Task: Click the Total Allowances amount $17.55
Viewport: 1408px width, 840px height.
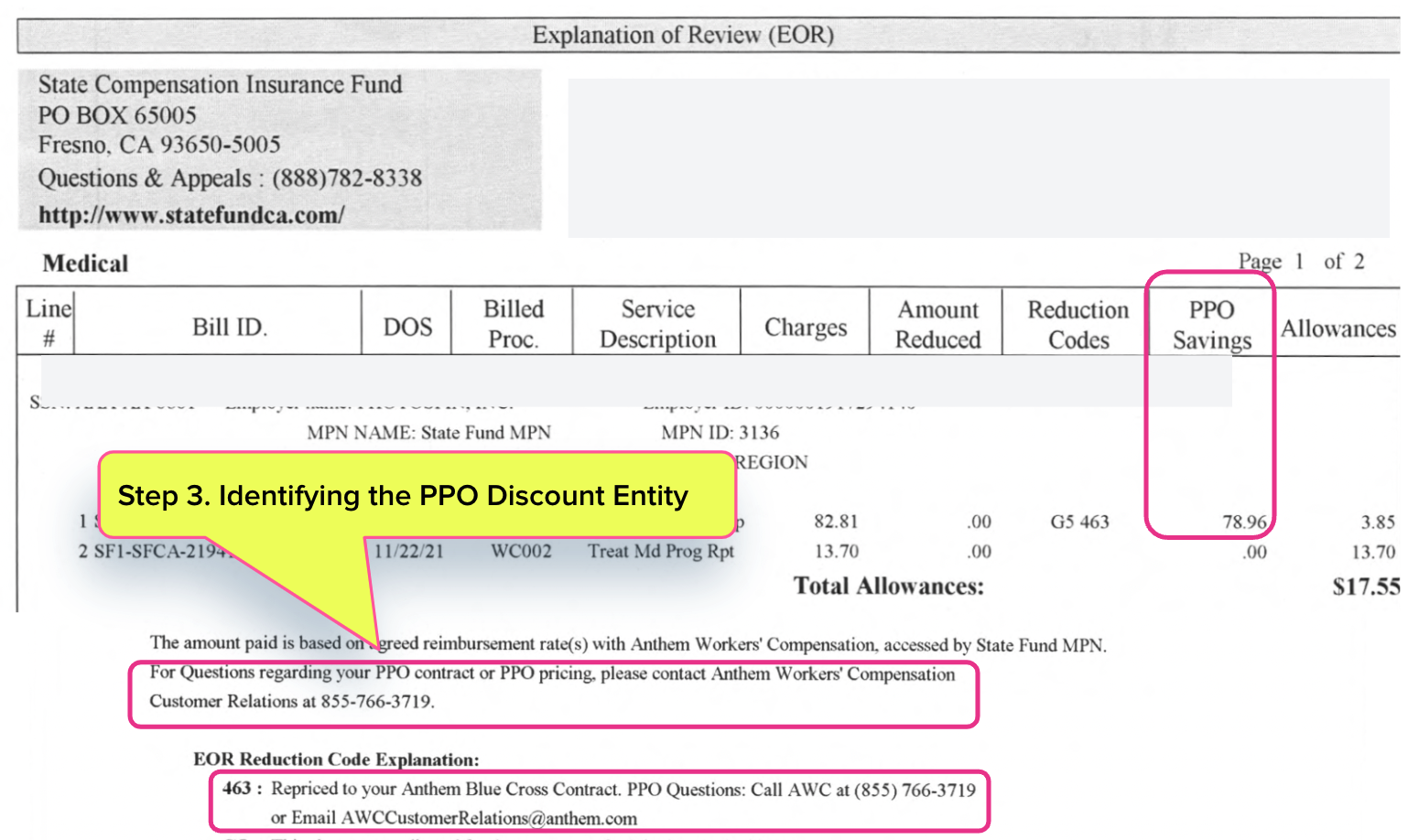Action: point(1365,586)
